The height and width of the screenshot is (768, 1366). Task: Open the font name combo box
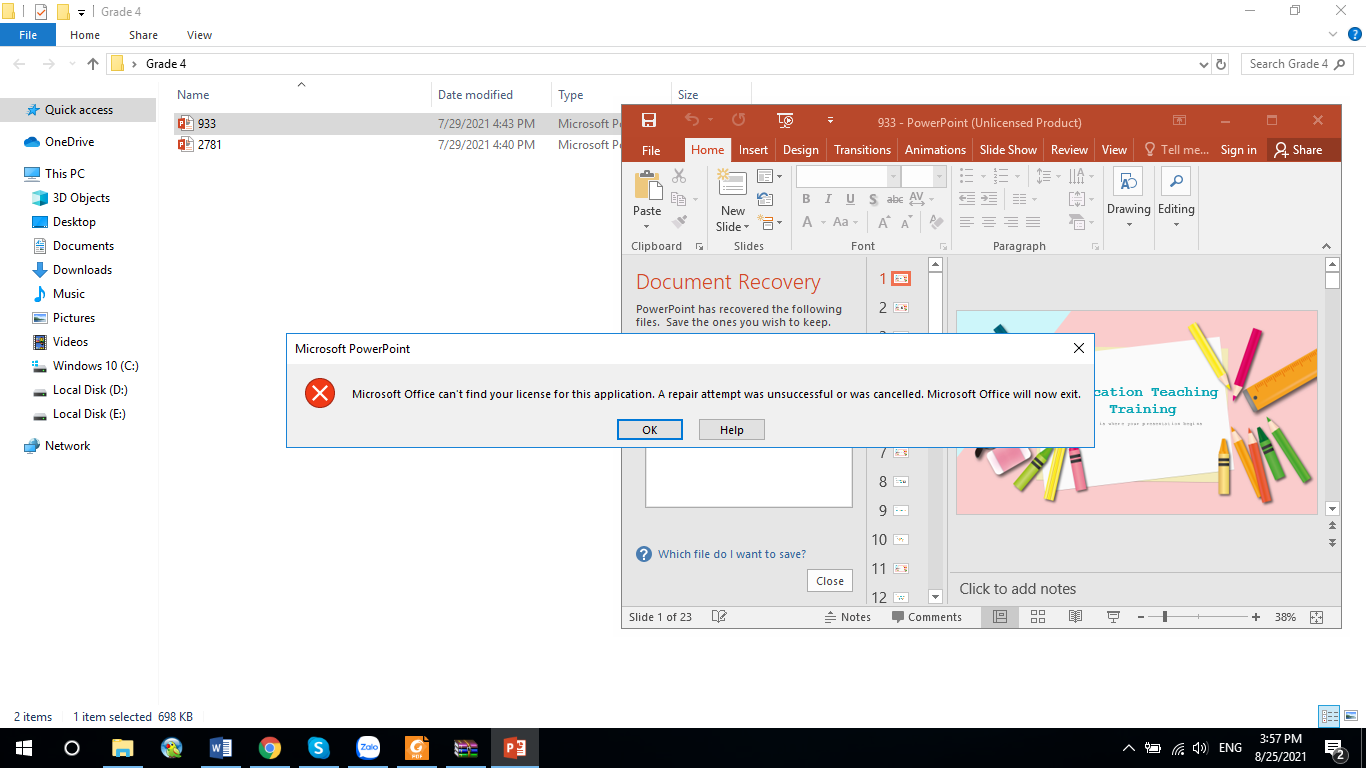848,176
